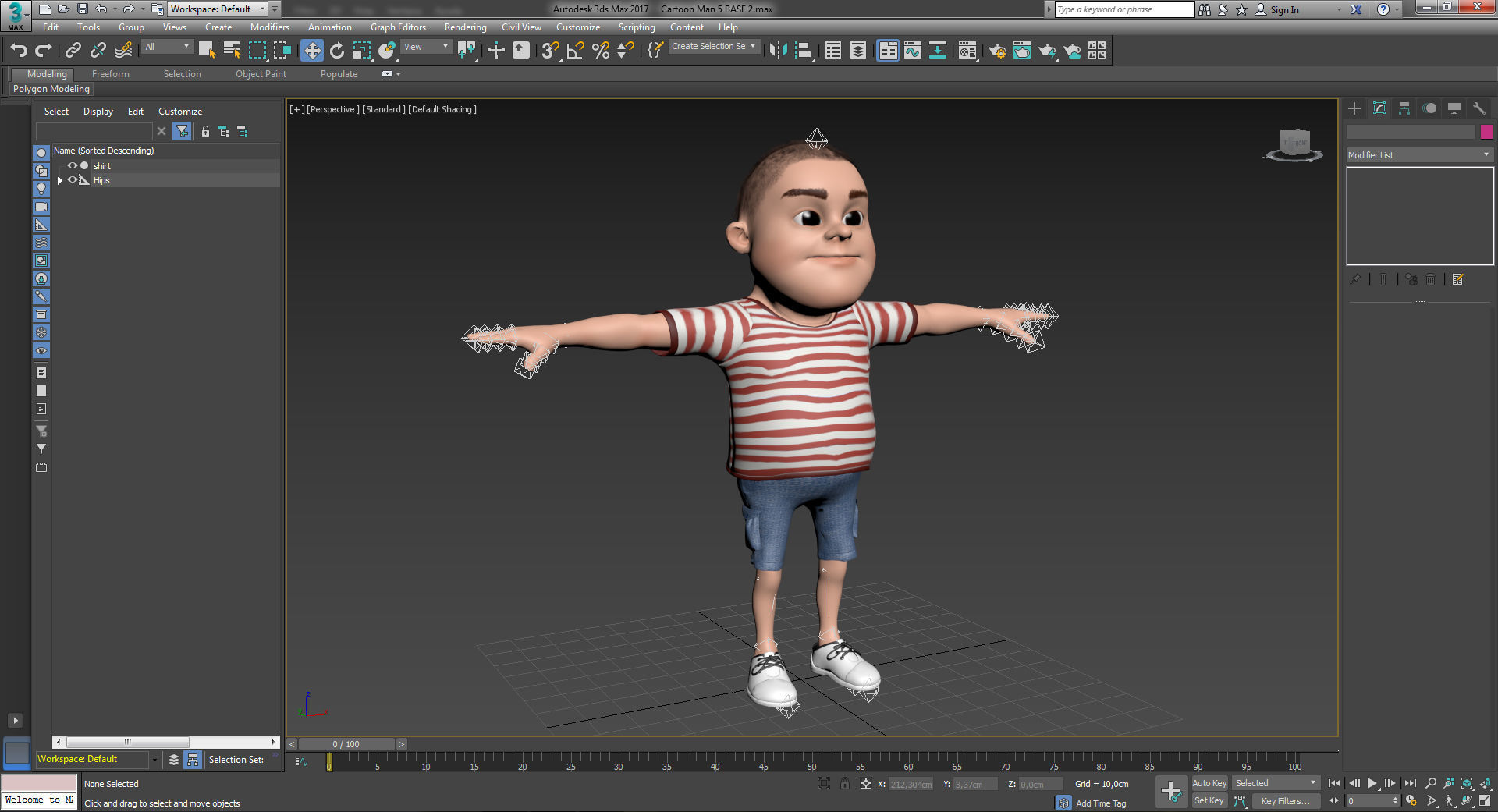1498x812 pixels.
Task: Toggle the scene explorer filter button
Action: (182, 131)
